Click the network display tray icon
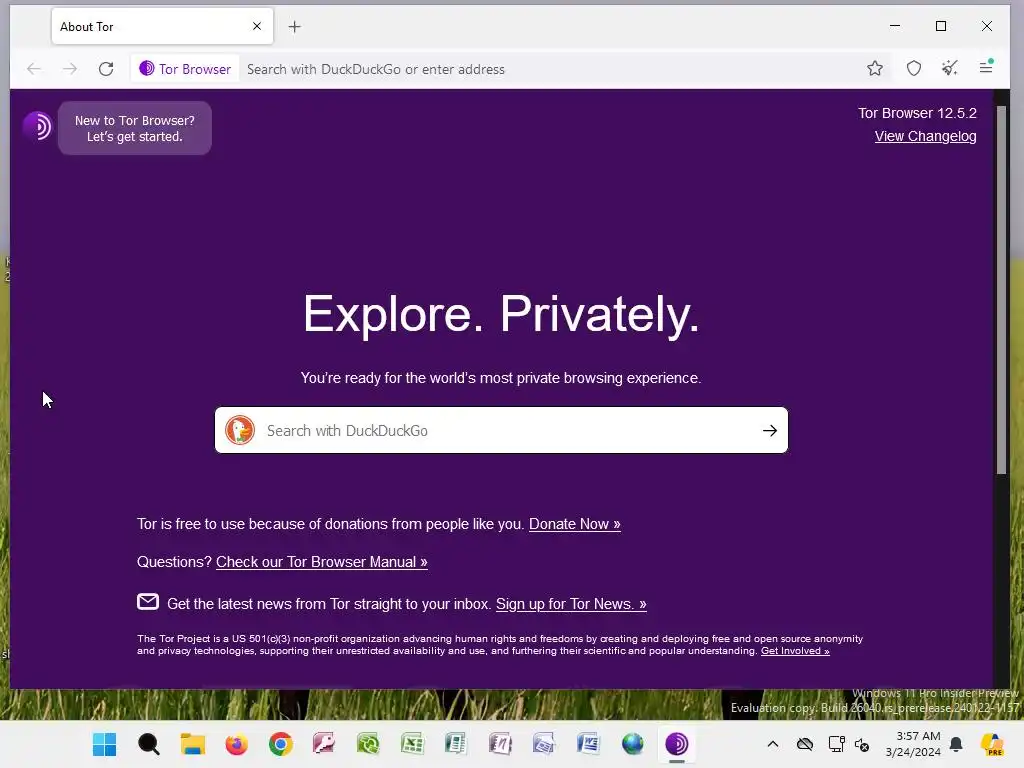 pos(836,744)
